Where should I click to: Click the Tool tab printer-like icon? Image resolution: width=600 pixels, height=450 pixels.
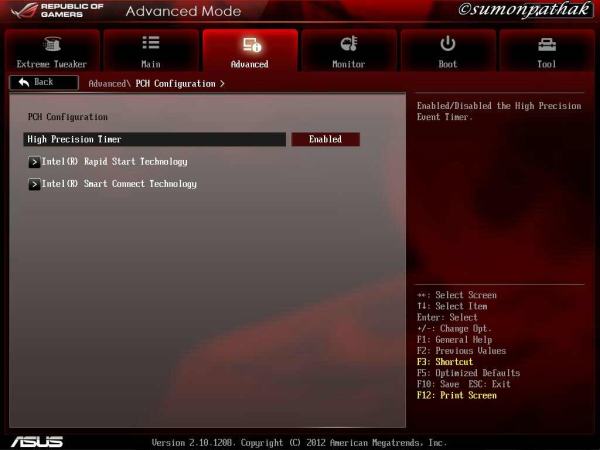tap(547, 44)
